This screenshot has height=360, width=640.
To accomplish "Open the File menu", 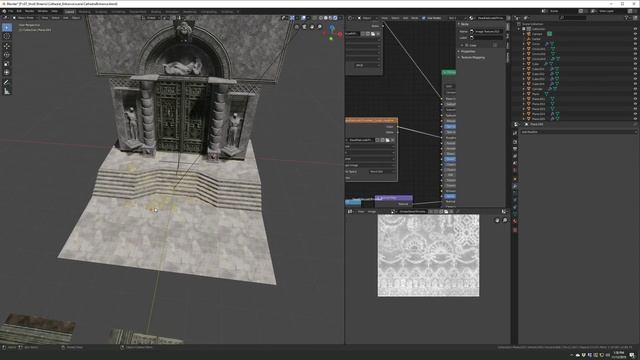I will [x=11, y=11].
